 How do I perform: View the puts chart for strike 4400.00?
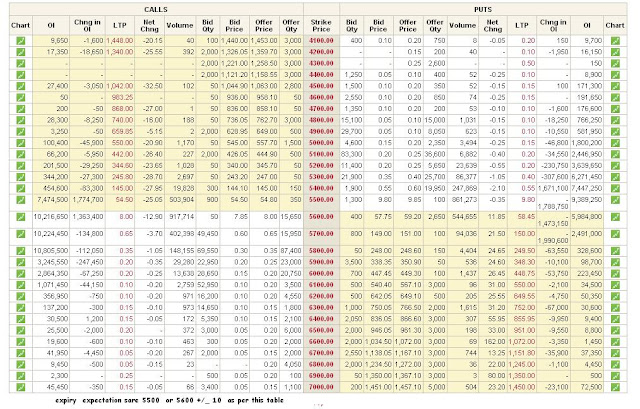click(615, 75)
